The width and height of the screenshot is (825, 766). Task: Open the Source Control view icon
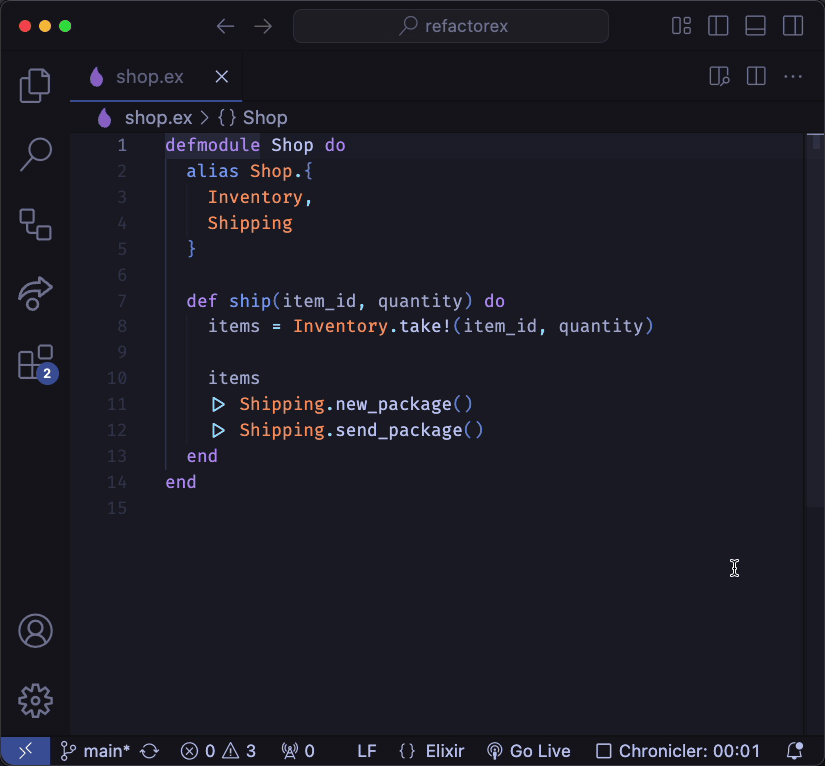36,224
